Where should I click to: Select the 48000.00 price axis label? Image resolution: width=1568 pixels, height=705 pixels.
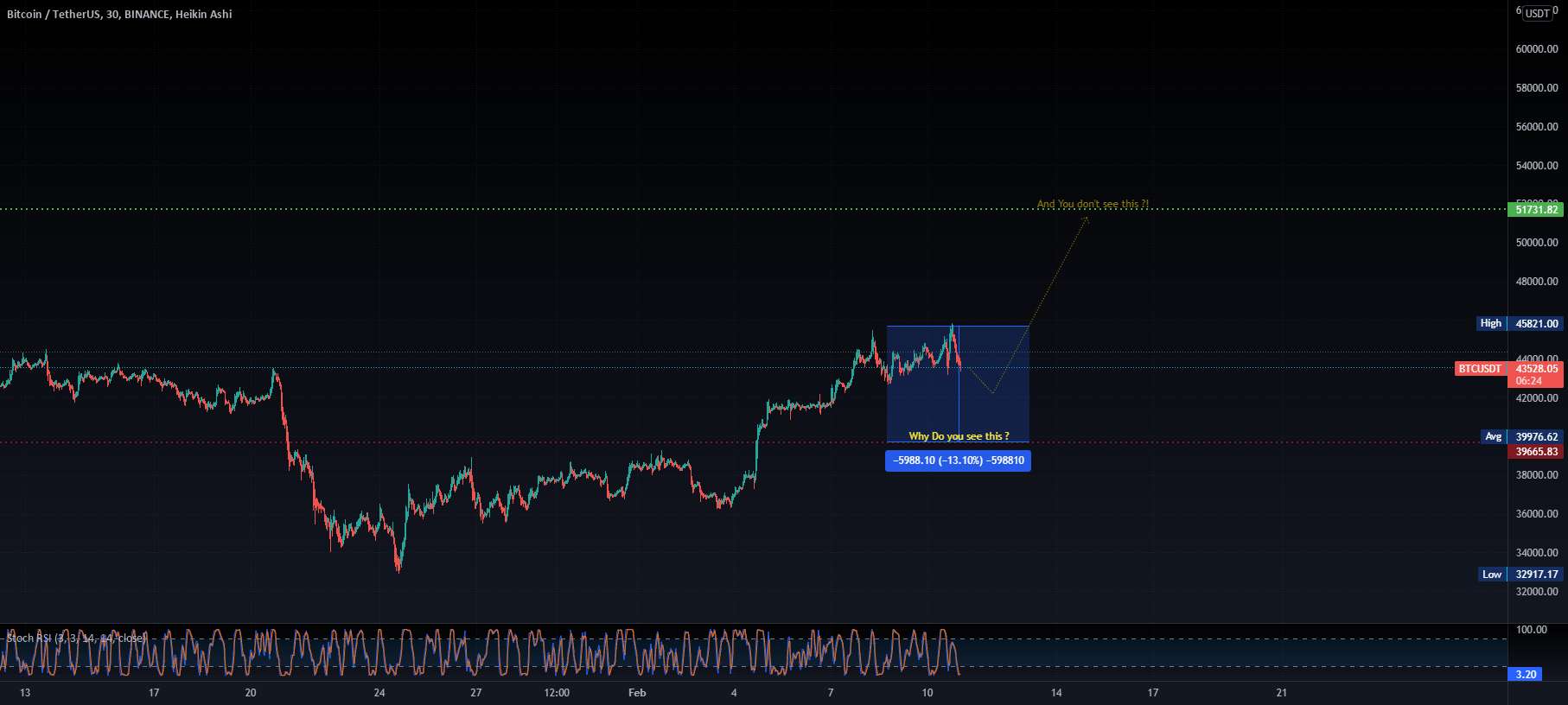[1537, 282]
